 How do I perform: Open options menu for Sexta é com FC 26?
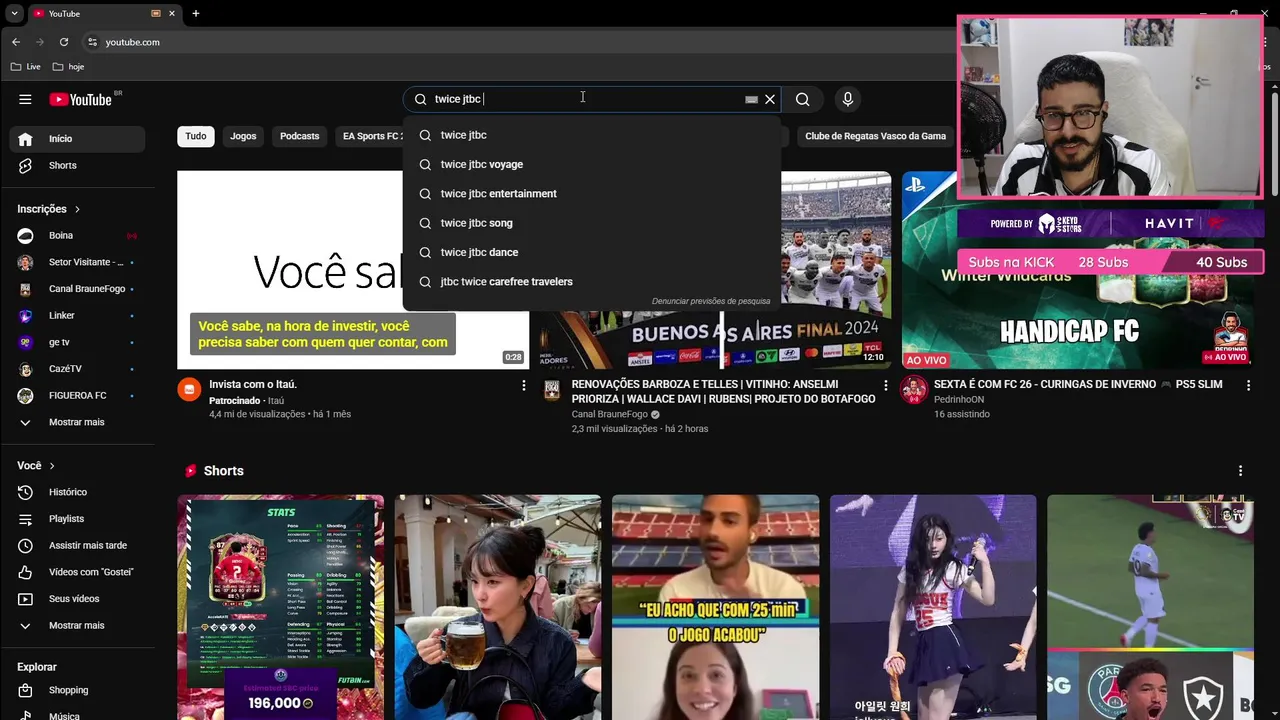[1248, 385]
